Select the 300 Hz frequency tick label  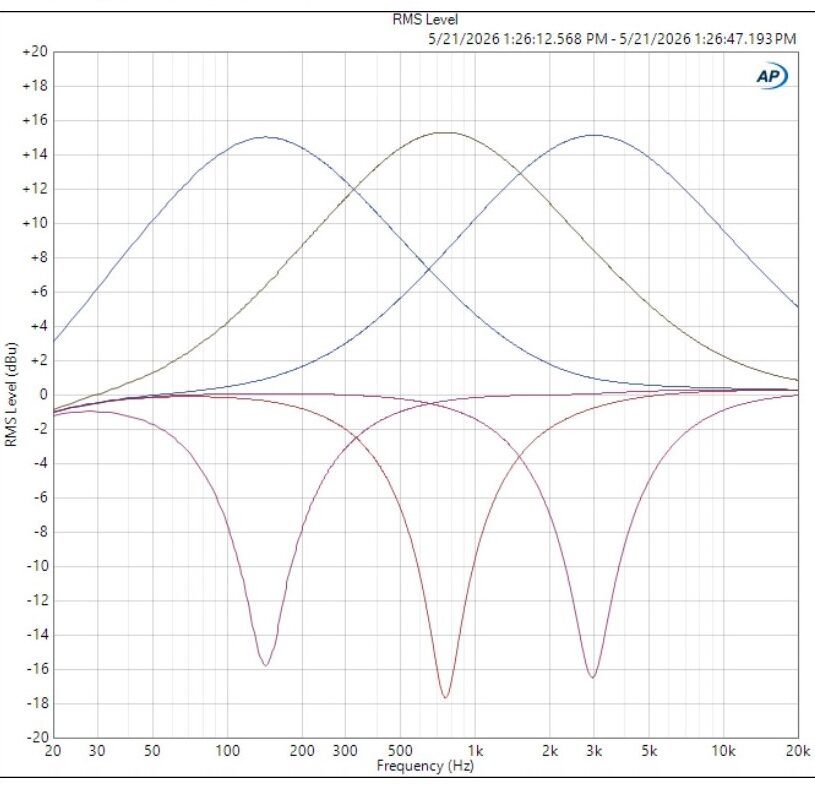coord(345,751)
